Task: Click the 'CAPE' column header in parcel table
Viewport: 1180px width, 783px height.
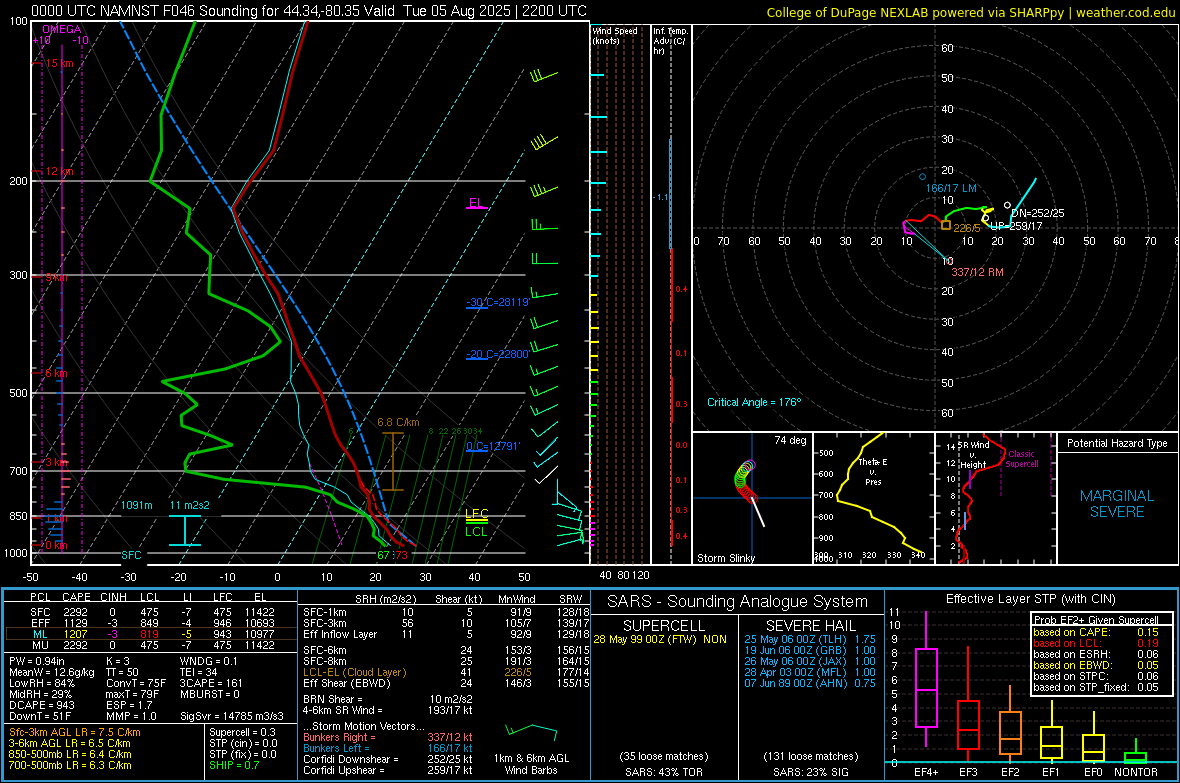Action: 76,597
